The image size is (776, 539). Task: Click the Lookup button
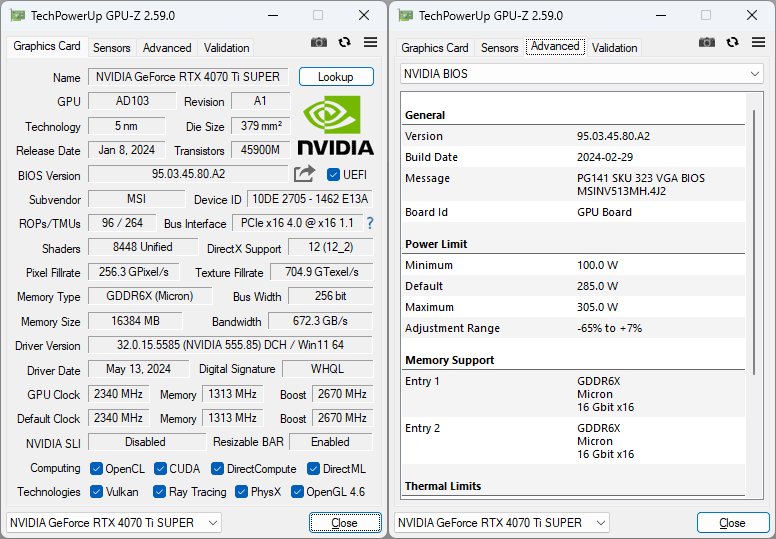coord(336,77)
